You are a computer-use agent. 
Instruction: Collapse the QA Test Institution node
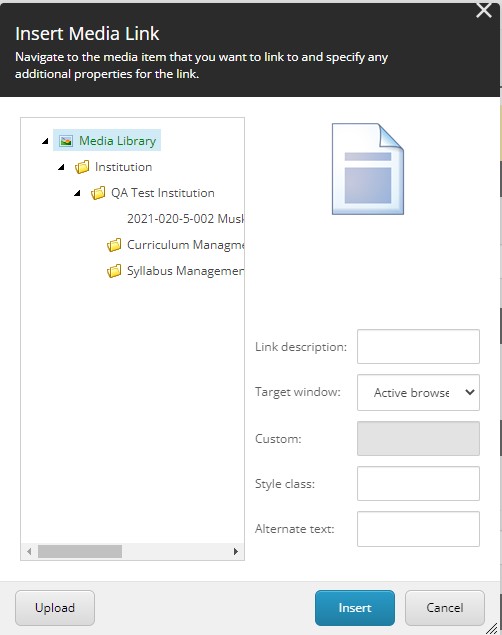(x=77, y=193)
